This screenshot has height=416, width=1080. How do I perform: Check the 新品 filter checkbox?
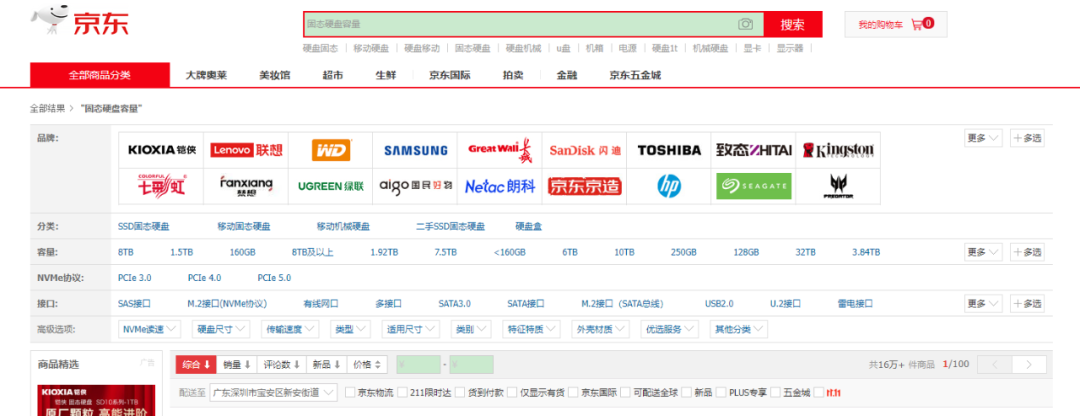click(x=687, y=393)
